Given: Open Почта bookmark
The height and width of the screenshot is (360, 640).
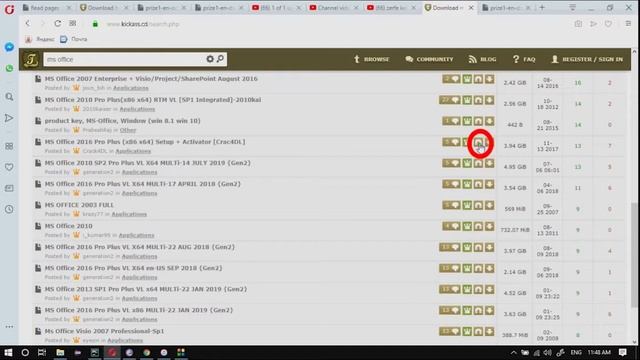Looking at the screenshot, I should (x=74, y=39).
